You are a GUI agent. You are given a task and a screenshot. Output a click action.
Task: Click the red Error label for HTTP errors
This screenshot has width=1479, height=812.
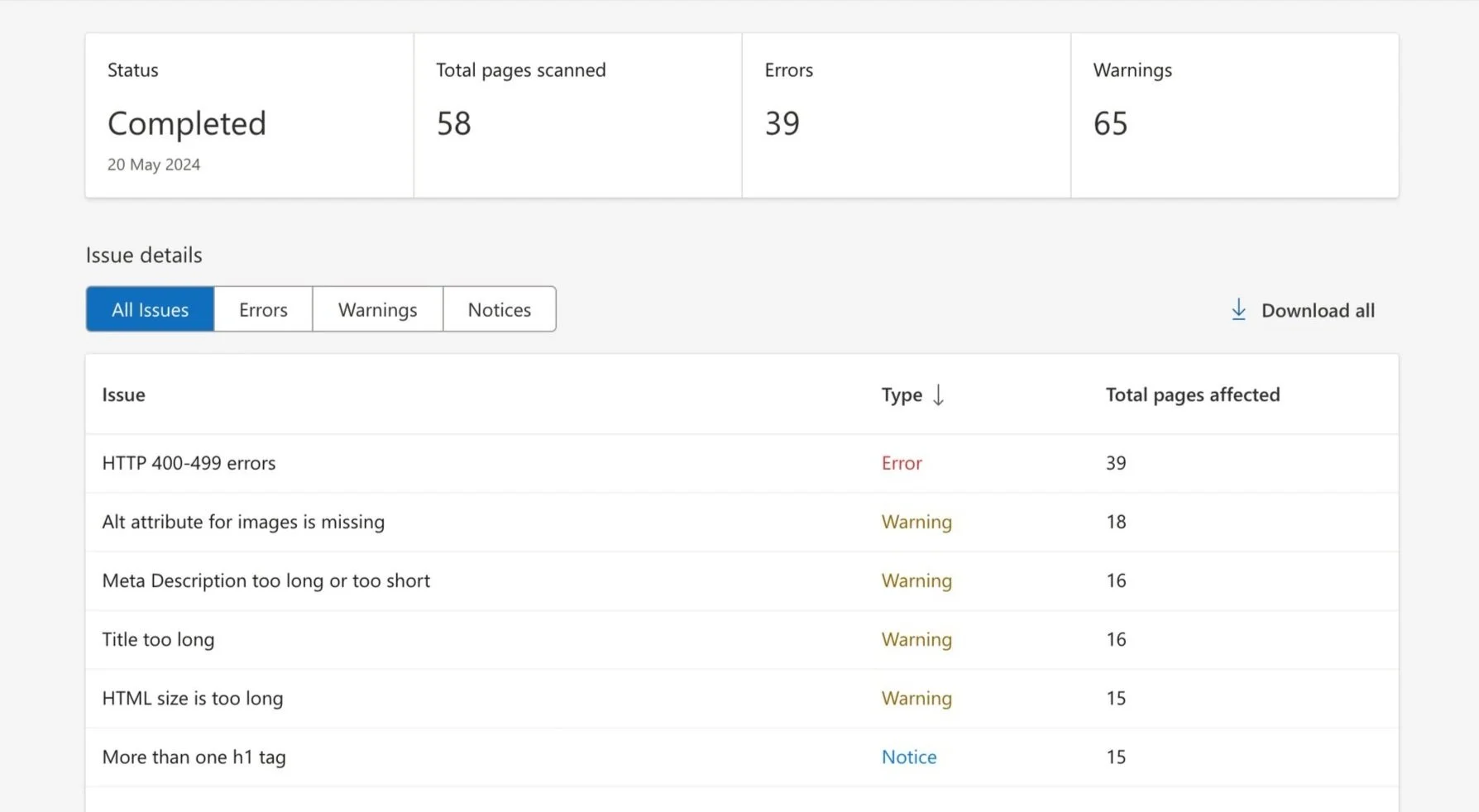[x=901, y=463]
